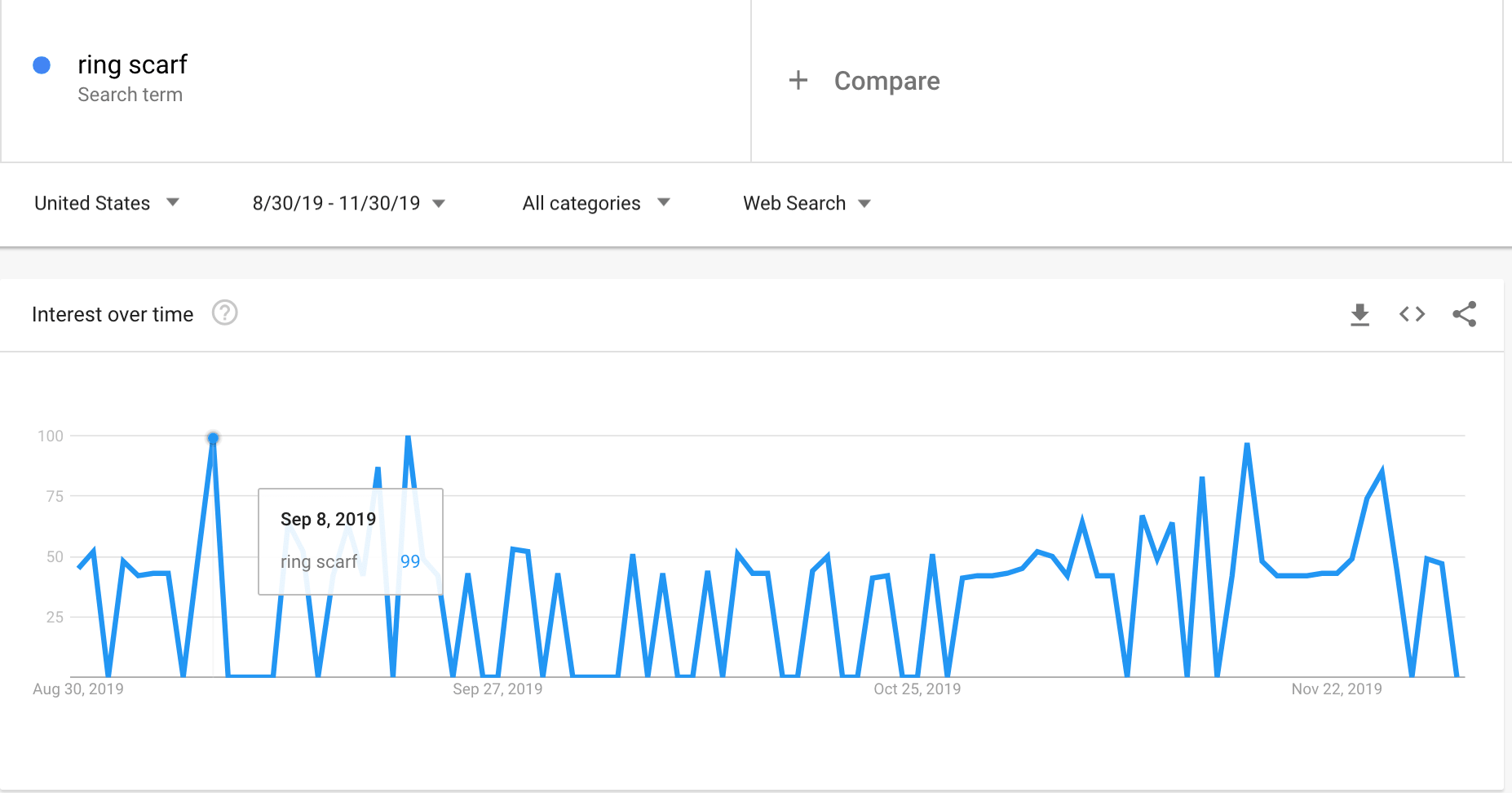Share the interest over time chart
Screen dimensions: 1512x793
pyautogui.click(x=1464, y=314)
